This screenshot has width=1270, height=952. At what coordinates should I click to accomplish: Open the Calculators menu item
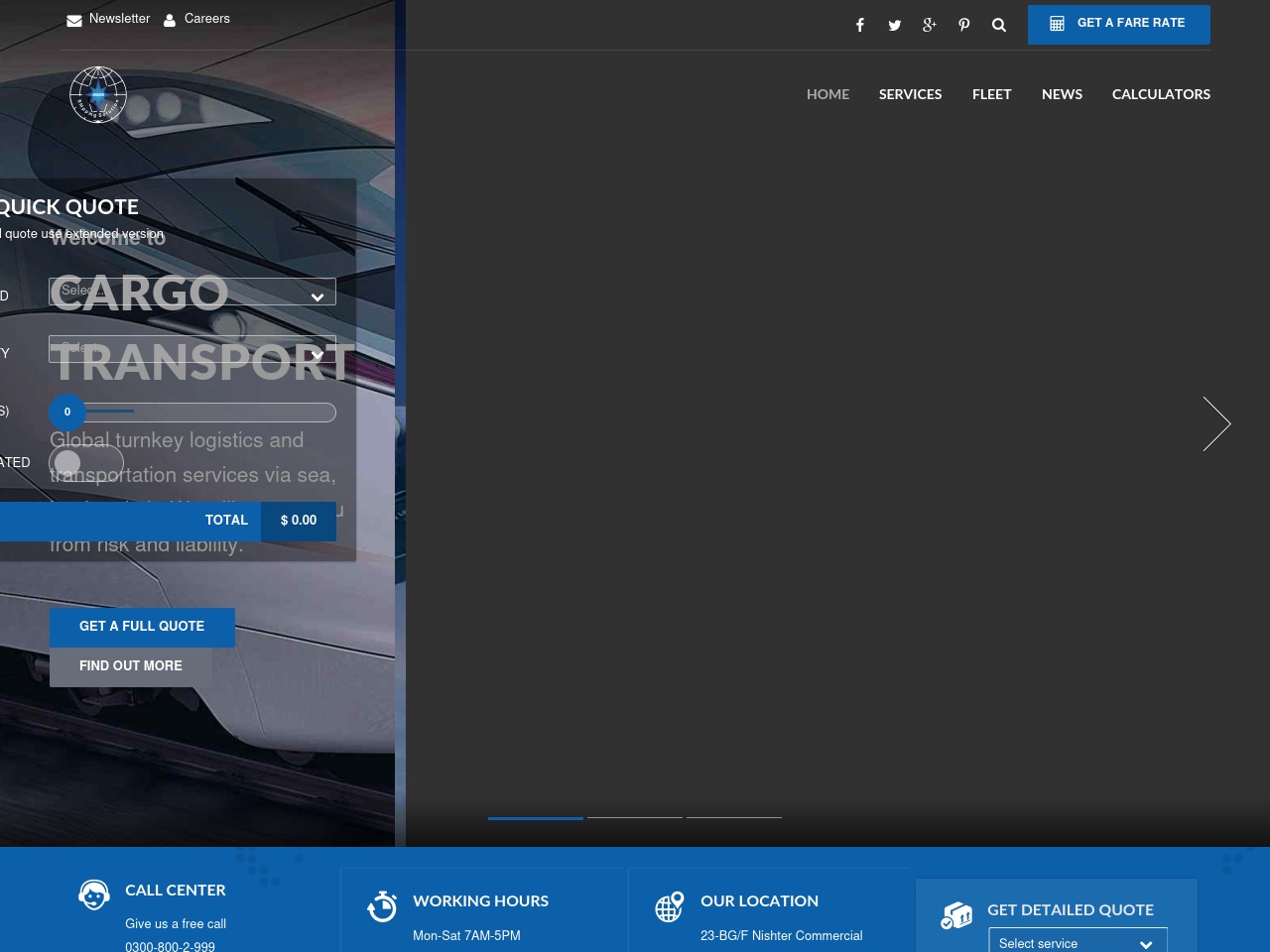coord(1161,94)
